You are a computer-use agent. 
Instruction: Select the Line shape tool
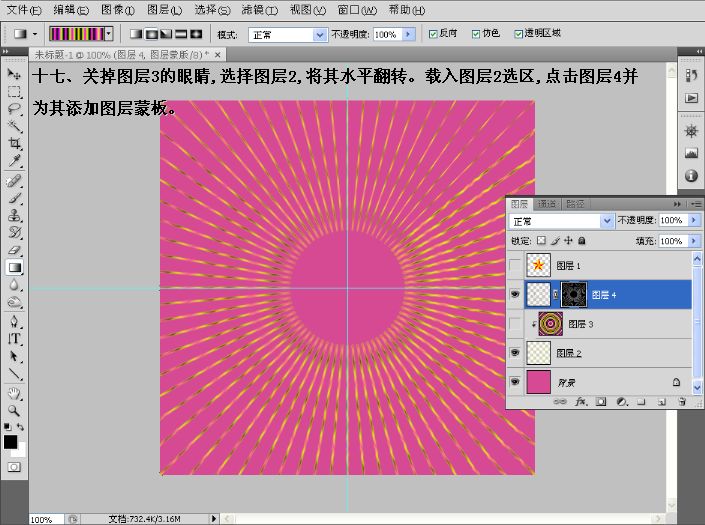tap(14, 374)
